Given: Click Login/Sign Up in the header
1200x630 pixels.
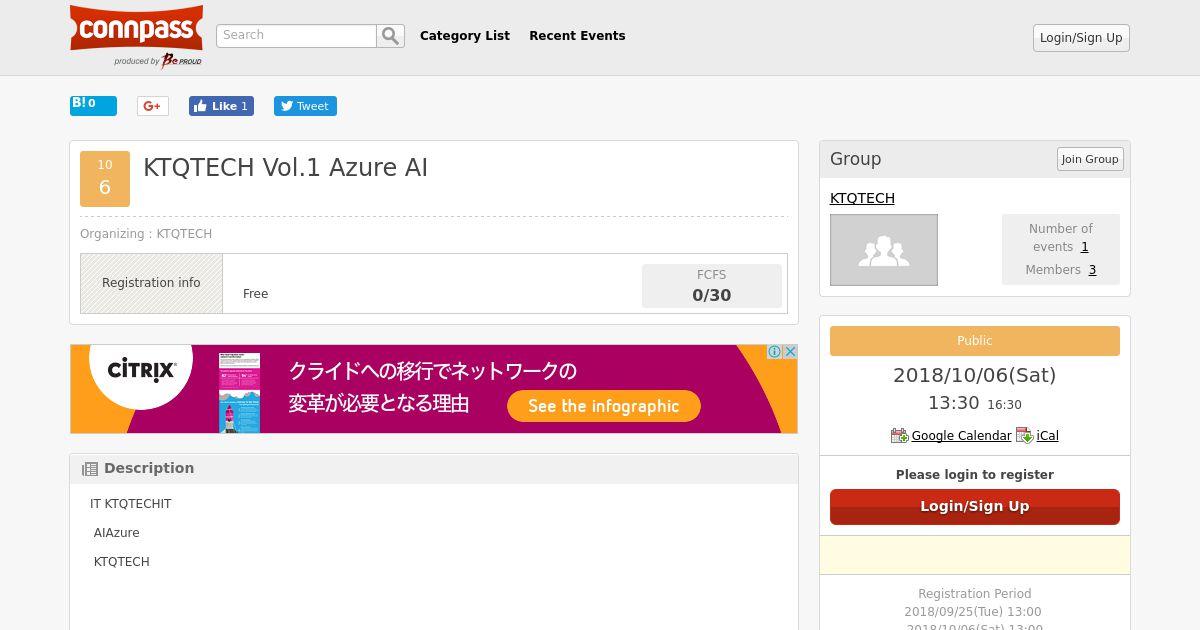Looking at the screenshot, I should (x=1081, y=38).
